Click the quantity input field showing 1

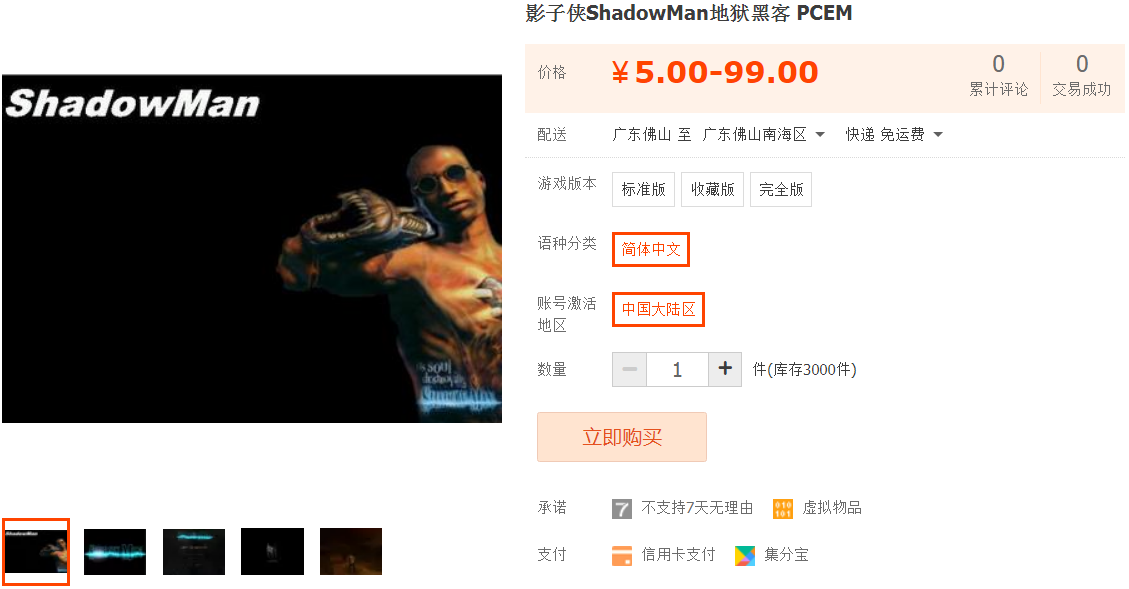point(677,369)
